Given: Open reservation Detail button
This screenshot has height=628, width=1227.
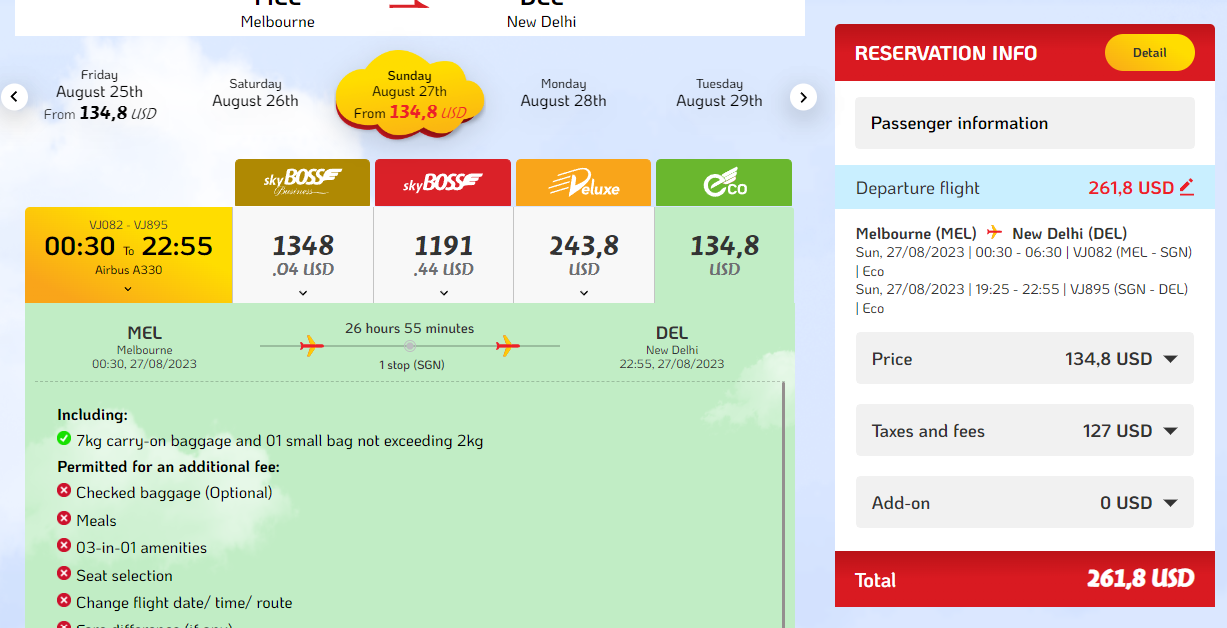Looking at the screenshot, I should 1149,53.
